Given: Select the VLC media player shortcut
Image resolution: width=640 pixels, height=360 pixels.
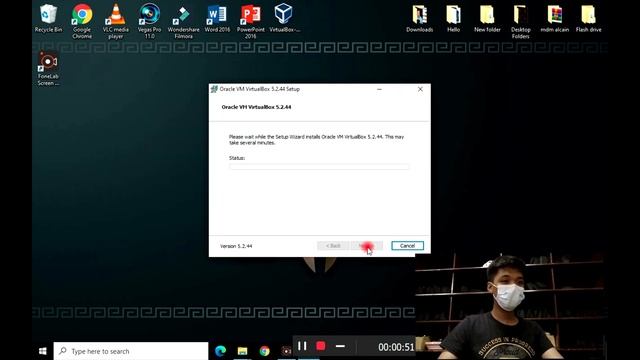Looking at the screenshot, I should [x=116, y=21].
